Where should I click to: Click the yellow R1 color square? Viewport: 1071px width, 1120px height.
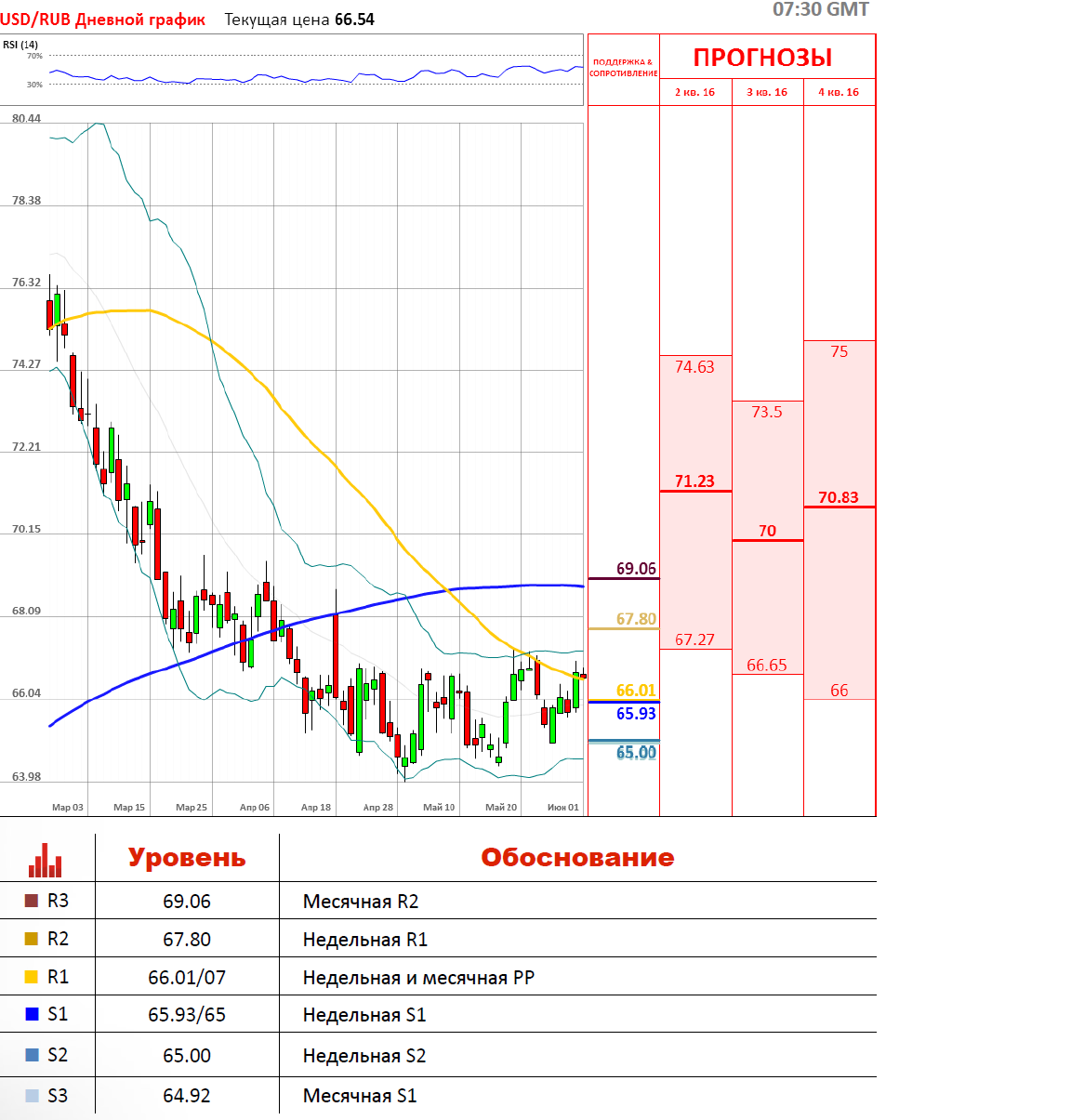(x=32, y=977)
